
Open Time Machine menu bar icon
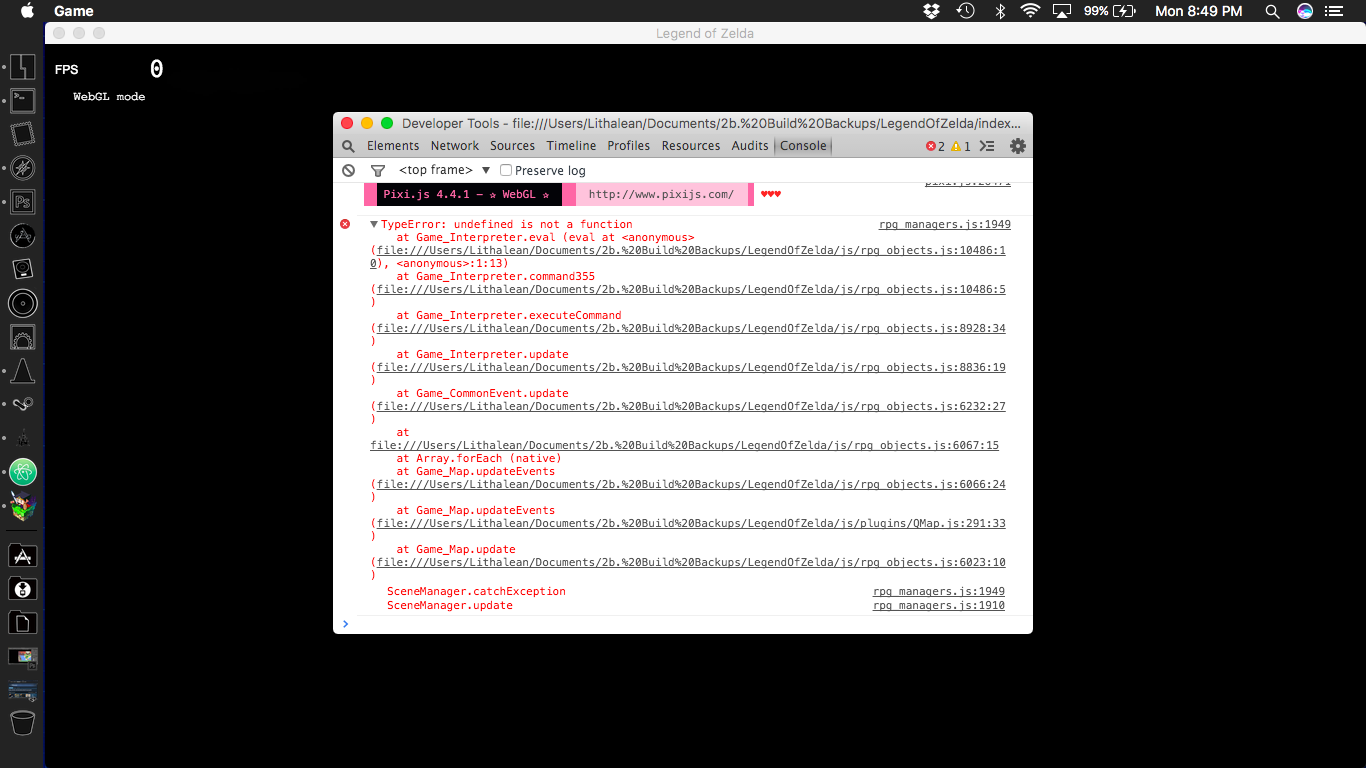coord(965,11)
